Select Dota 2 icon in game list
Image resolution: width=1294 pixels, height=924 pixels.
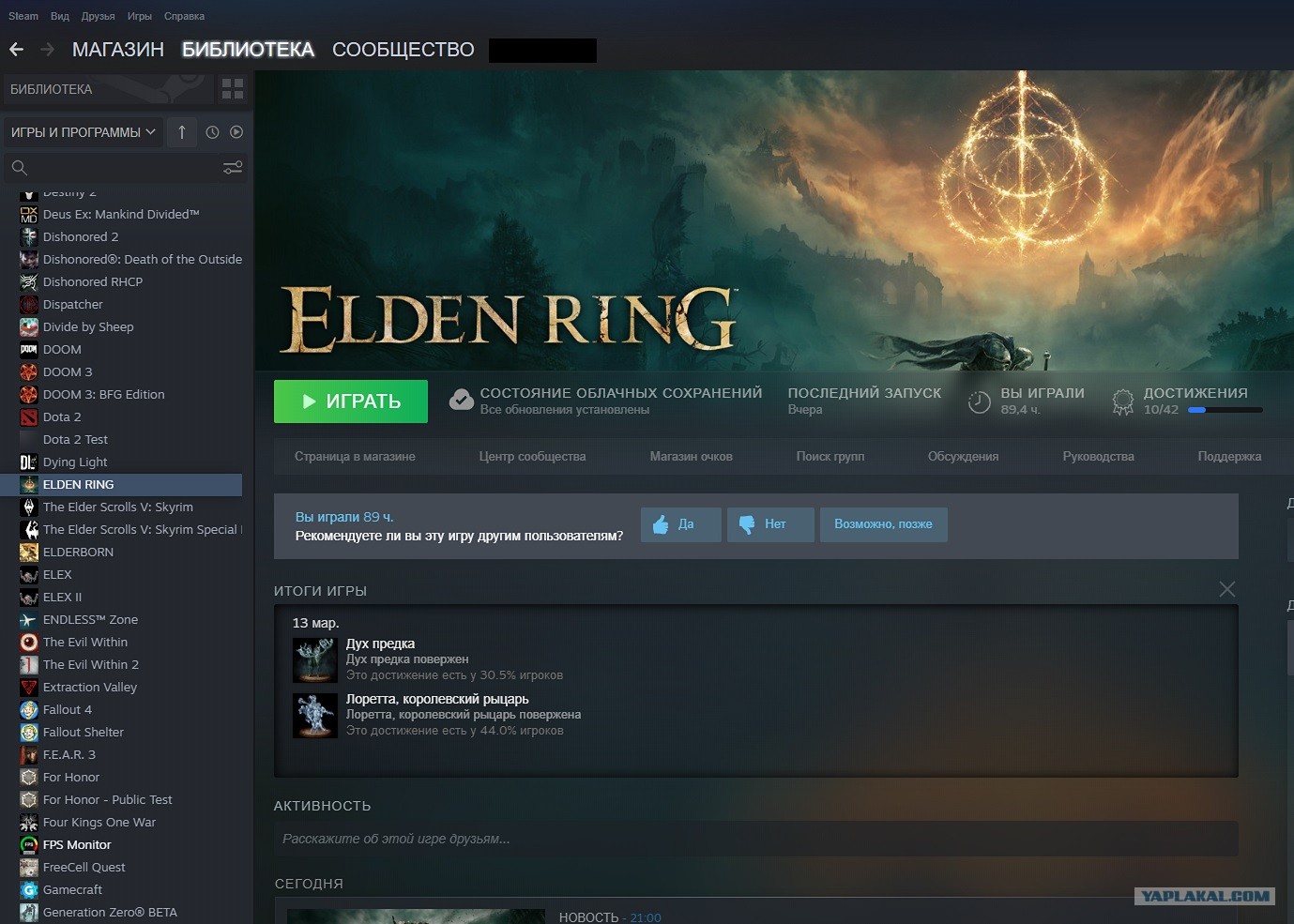[x=29, y=417]
